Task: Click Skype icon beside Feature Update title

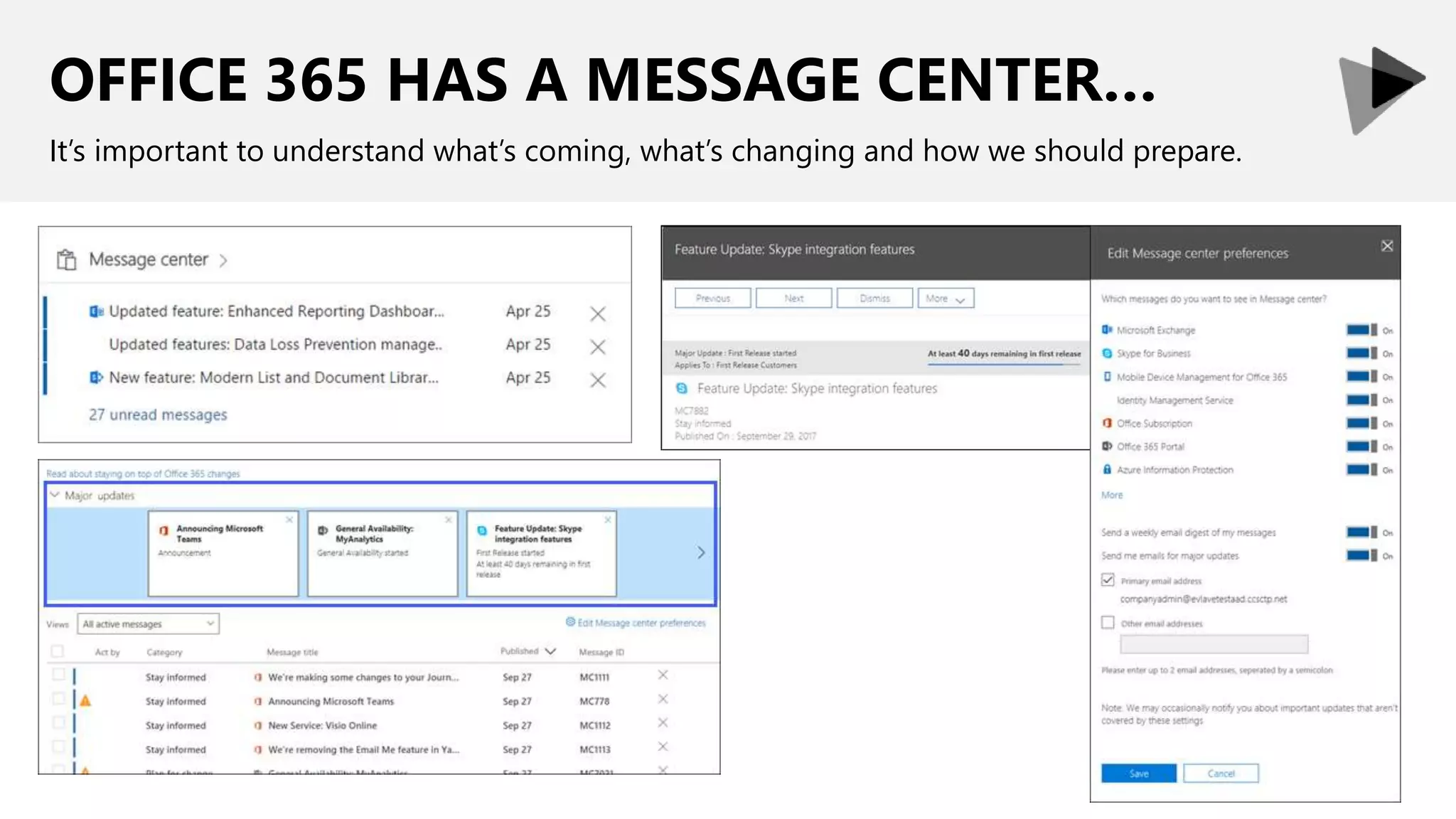Action: pos(682,388)
